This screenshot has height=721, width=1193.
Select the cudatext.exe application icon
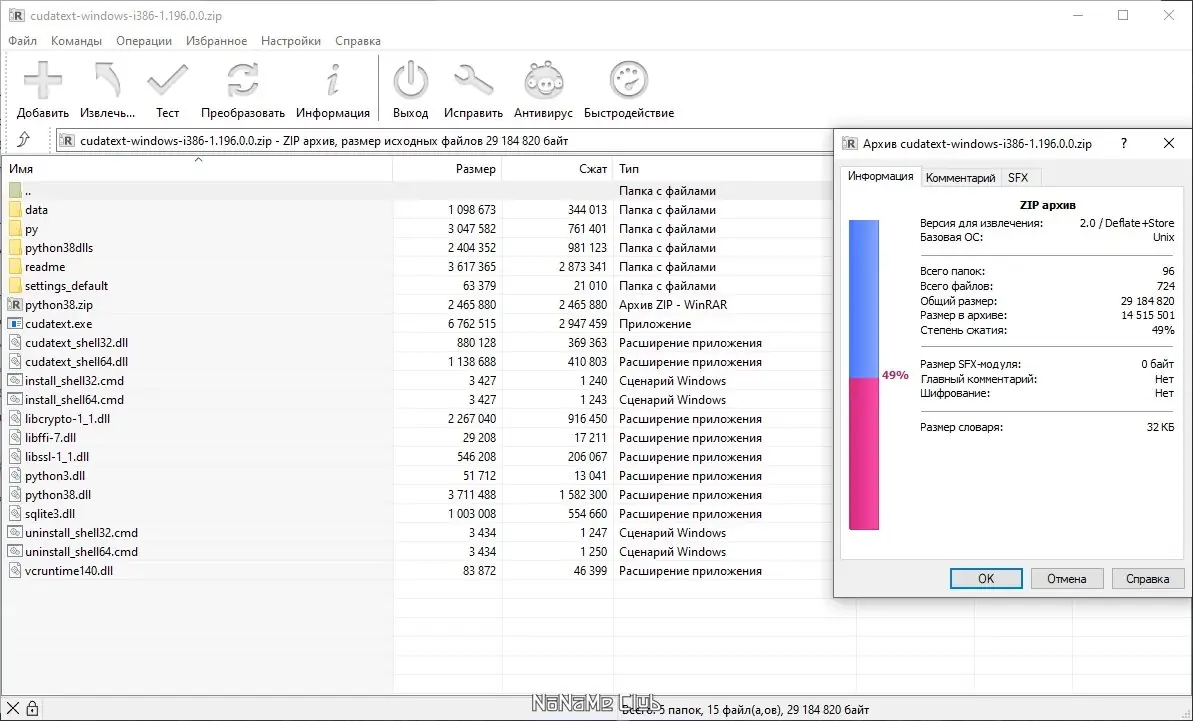[15, 324]
